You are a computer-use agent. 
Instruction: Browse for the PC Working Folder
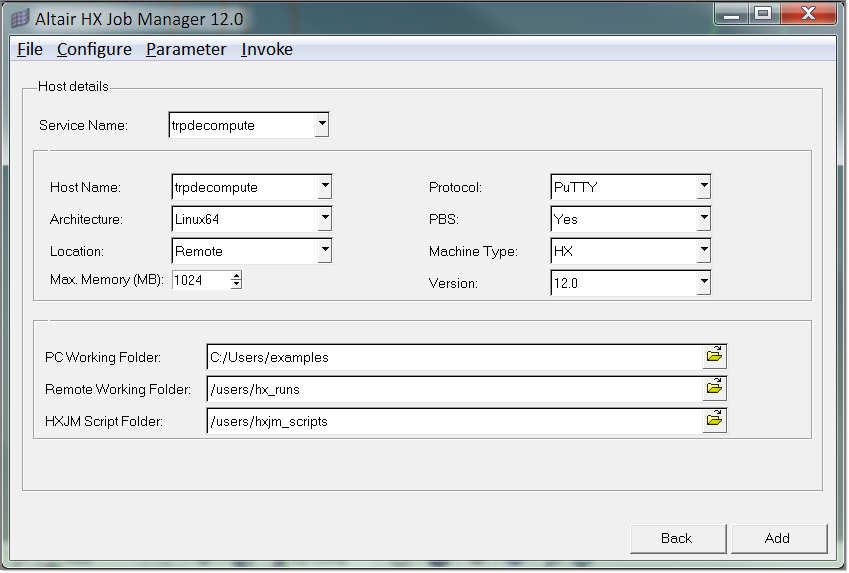pyautogui.click(x=714, y=356)
